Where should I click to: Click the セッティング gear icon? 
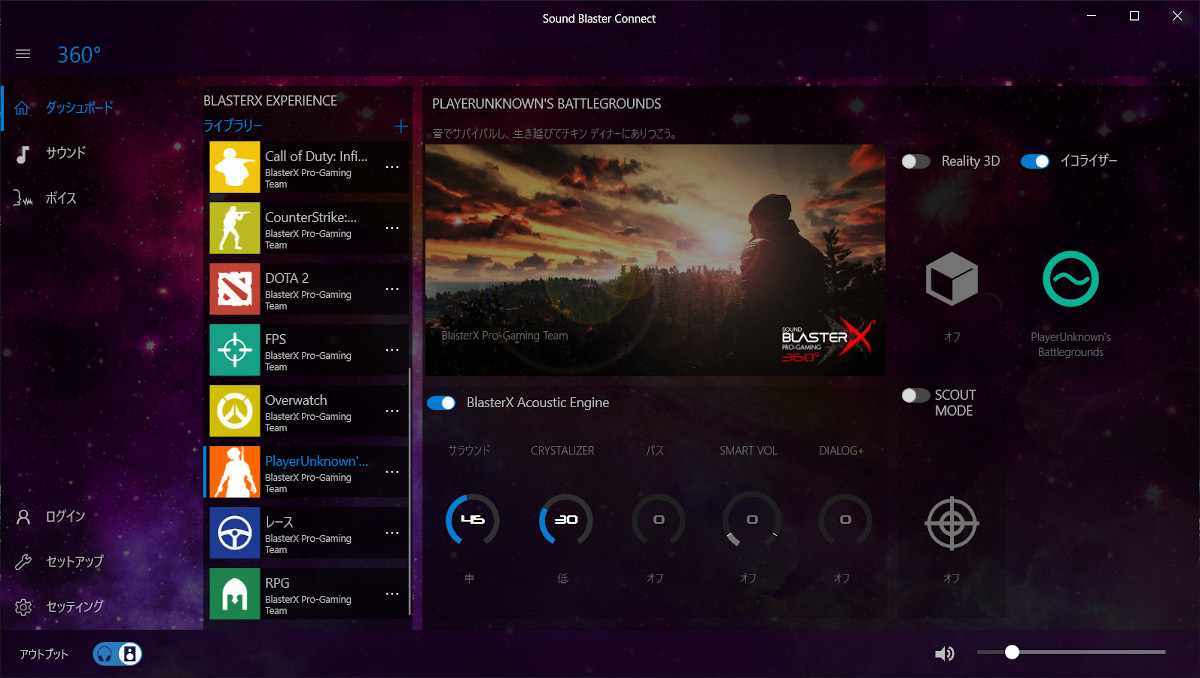(23, 606)
